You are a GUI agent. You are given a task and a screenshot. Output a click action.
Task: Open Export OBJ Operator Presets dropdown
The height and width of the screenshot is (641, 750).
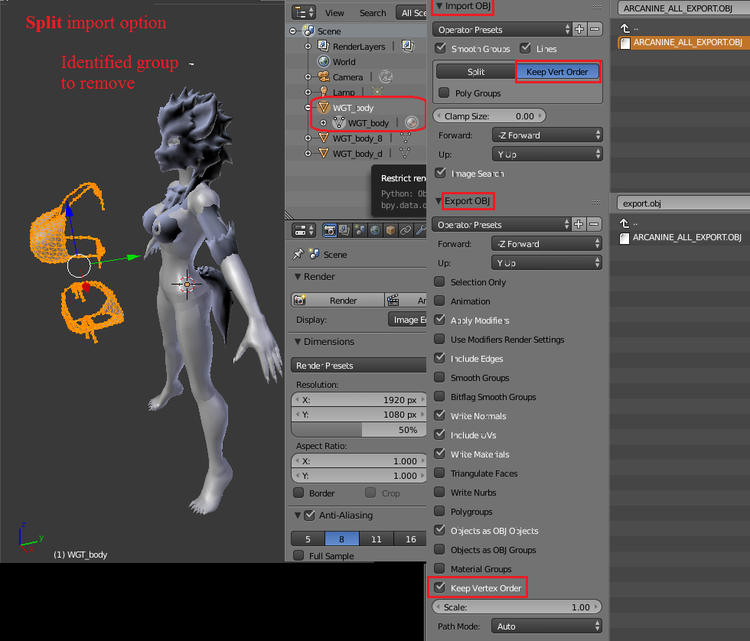pyautogui.click(x=501, y=224)
